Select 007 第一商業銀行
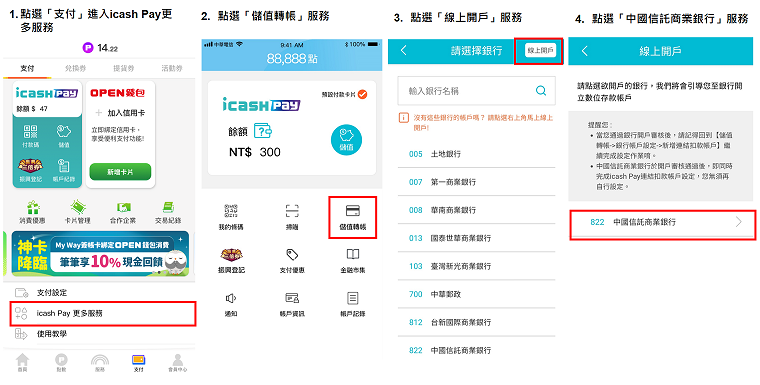 476,182
